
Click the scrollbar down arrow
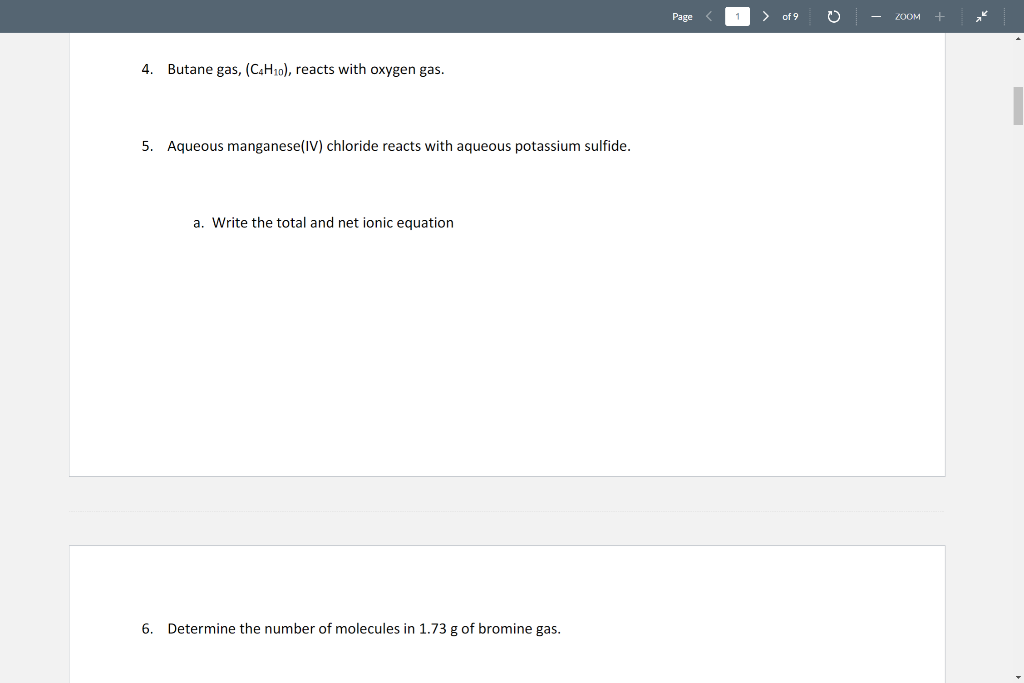coord(1017,677)
